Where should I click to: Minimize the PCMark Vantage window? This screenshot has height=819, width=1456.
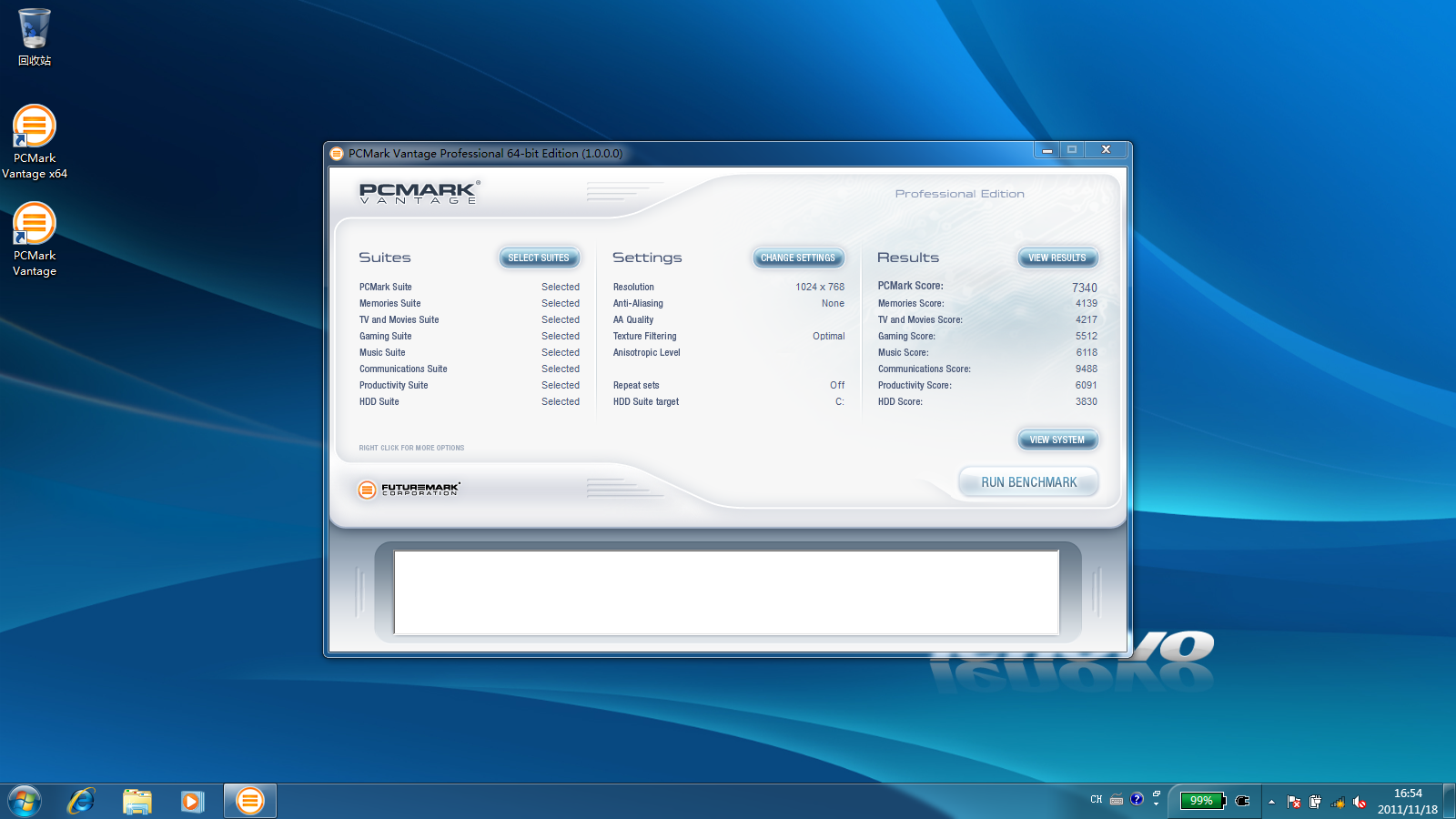(1046, 150)
